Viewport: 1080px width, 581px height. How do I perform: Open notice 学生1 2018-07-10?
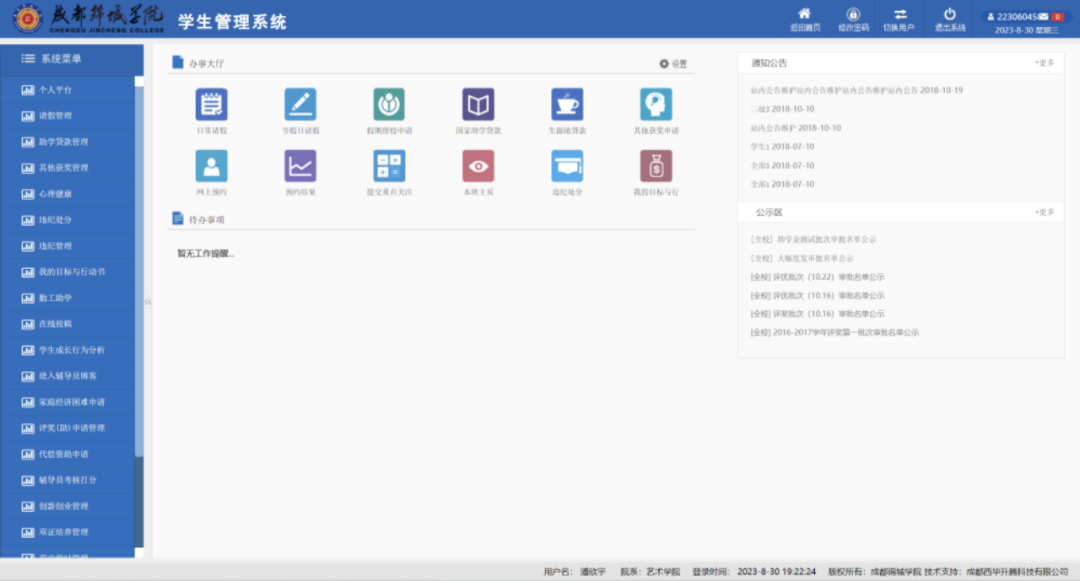point(782,147)
